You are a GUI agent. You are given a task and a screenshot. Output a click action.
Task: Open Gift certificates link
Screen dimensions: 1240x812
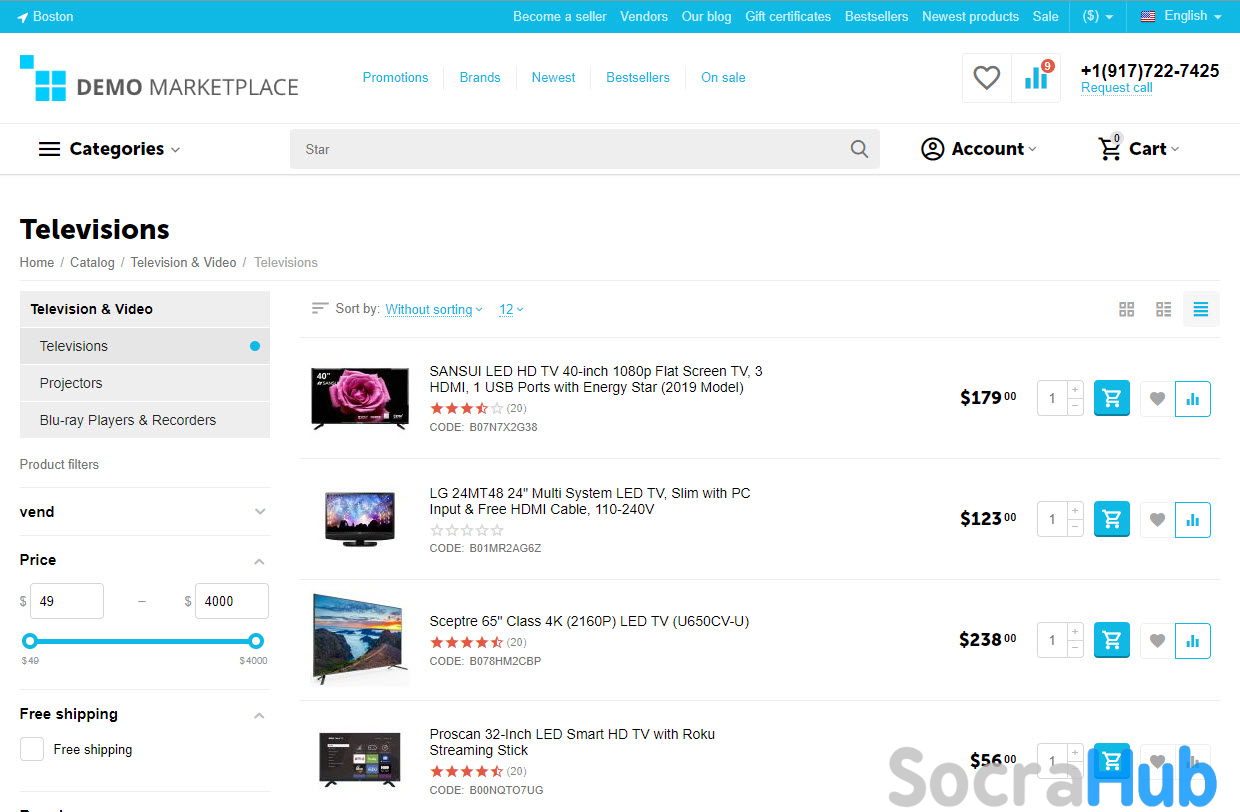(788, 16)
